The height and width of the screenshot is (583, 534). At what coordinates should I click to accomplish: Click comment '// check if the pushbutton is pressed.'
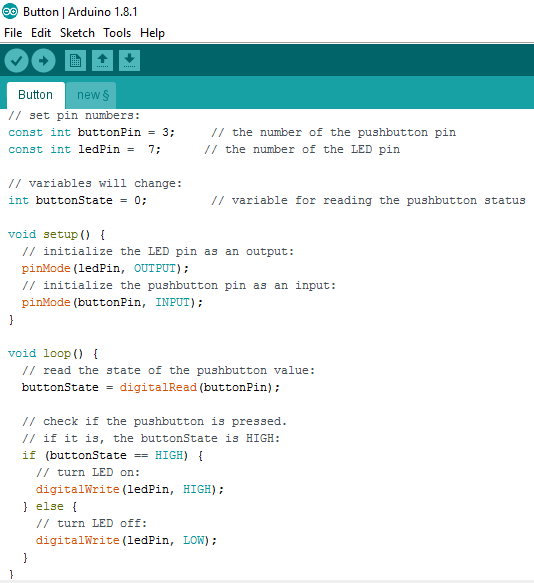coord(154,421)
